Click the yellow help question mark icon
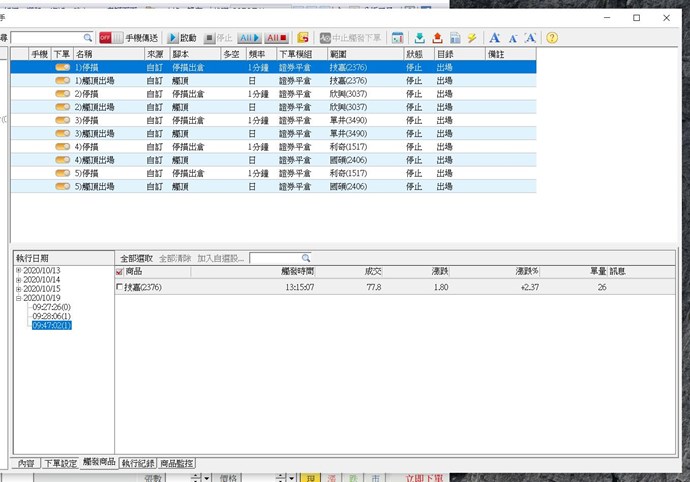The width and height of the screenshot is (690, 482). click(x=551, y=38)
